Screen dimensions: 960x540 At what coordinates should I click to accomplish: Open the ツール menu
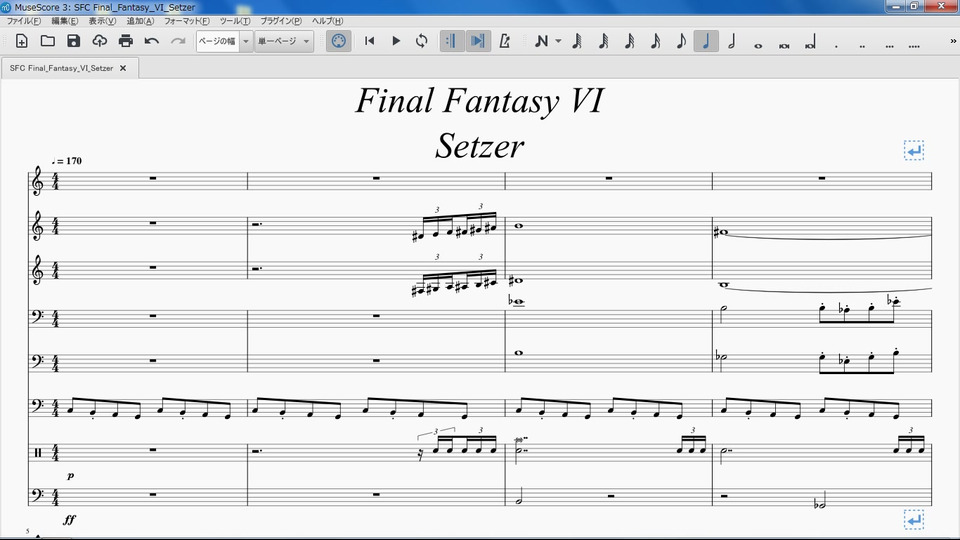(x=235, y=21)
